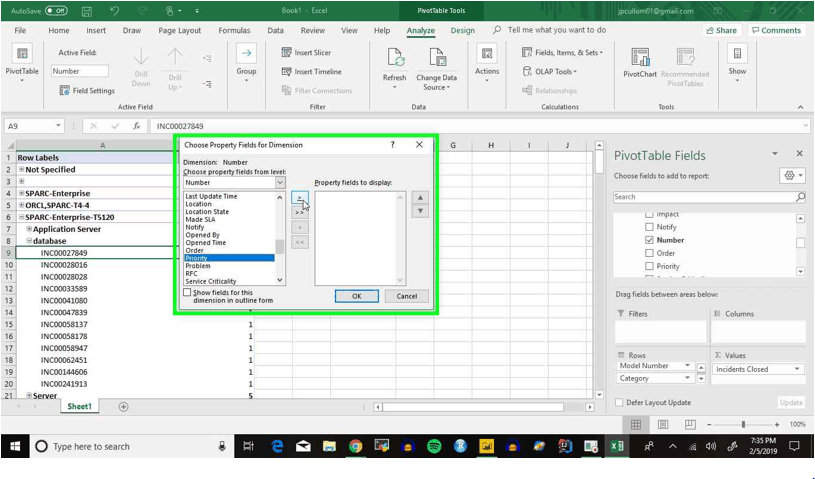Switch to the Insert tab
Viewport: 815px width, 479px height.
[96, 30]
